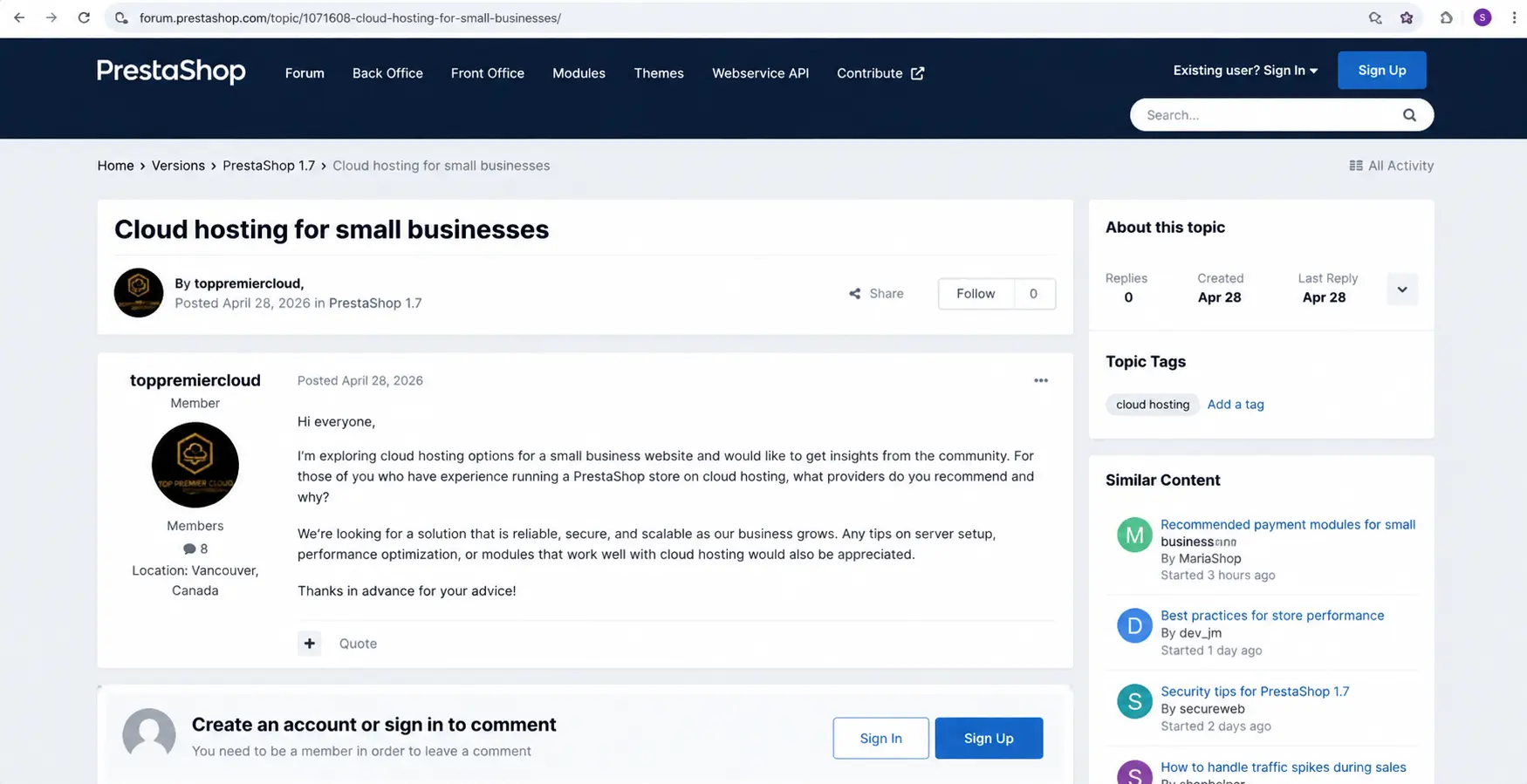Open toppremiercloud link in By line
Image resolution: width=1527 pixels, height=784 pixels.
[x=248, y=283]
